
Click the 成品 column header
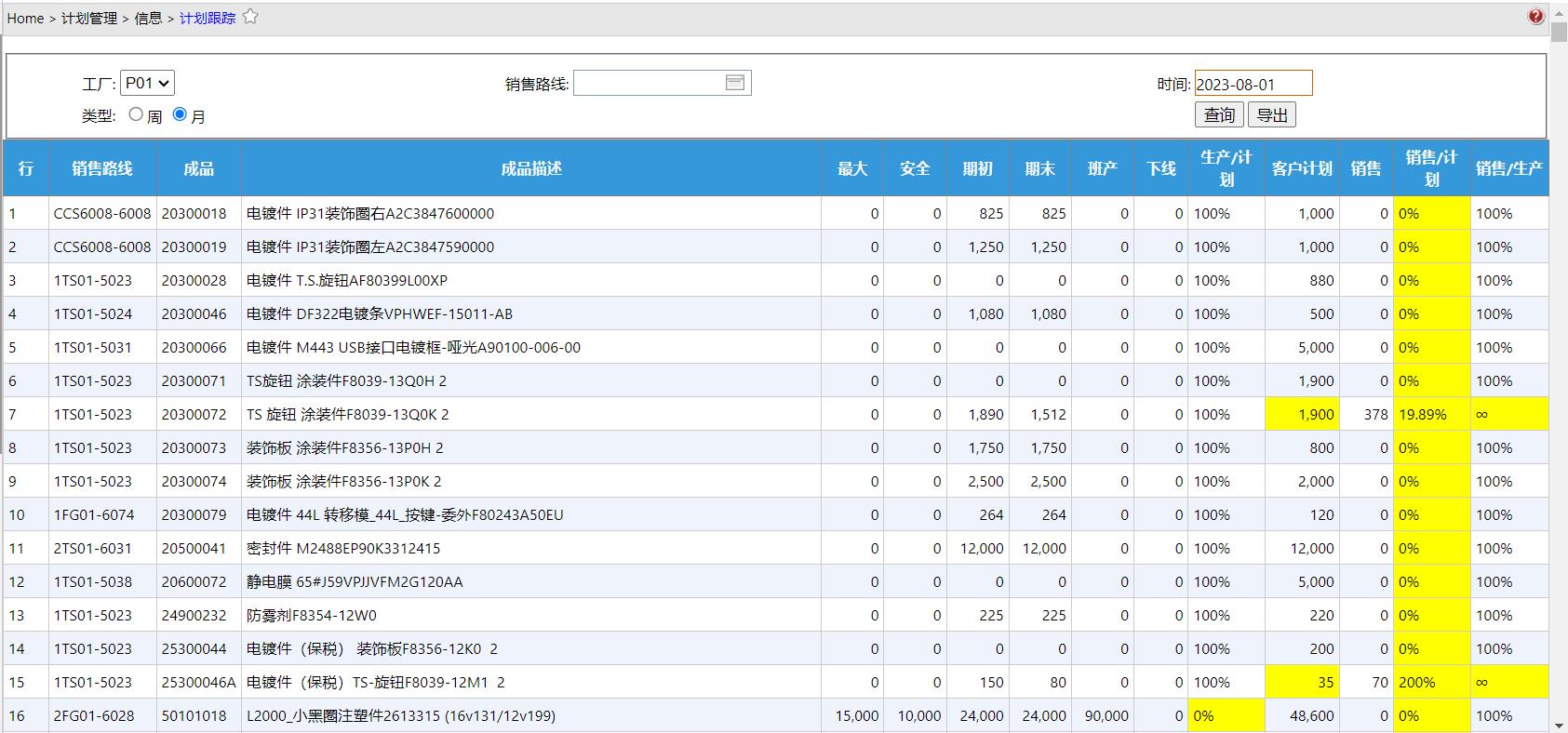click(199, 168)
